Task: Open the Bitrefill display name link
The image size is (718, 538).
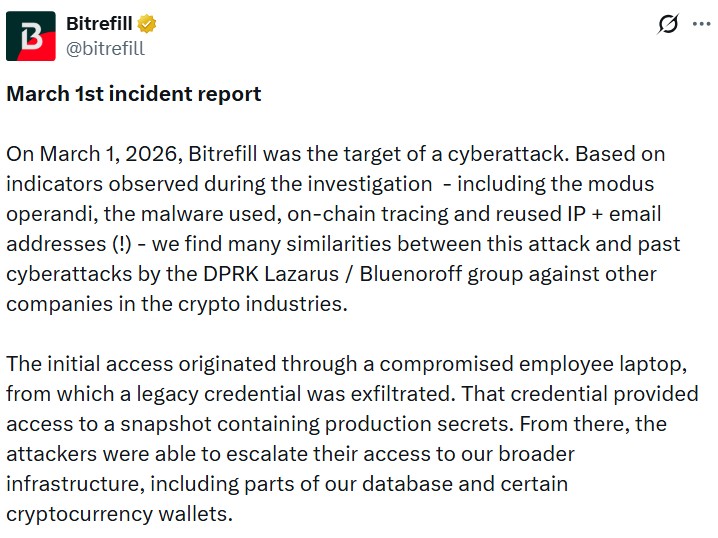Action: [x=100, y=24]
